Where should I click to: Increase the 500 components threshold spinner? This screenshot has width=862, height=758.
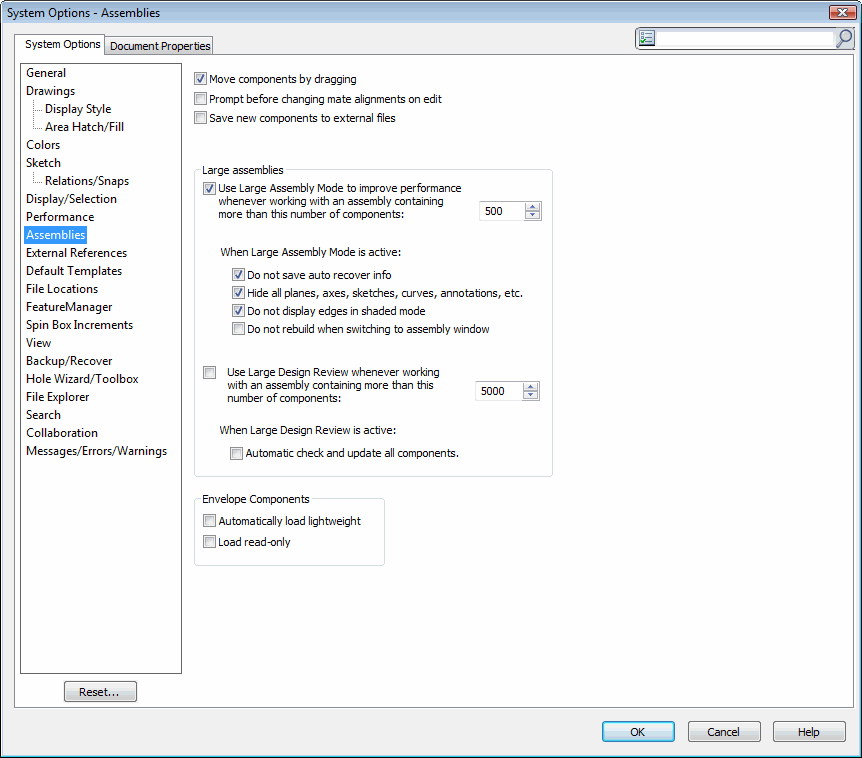(x=532, y=207)
